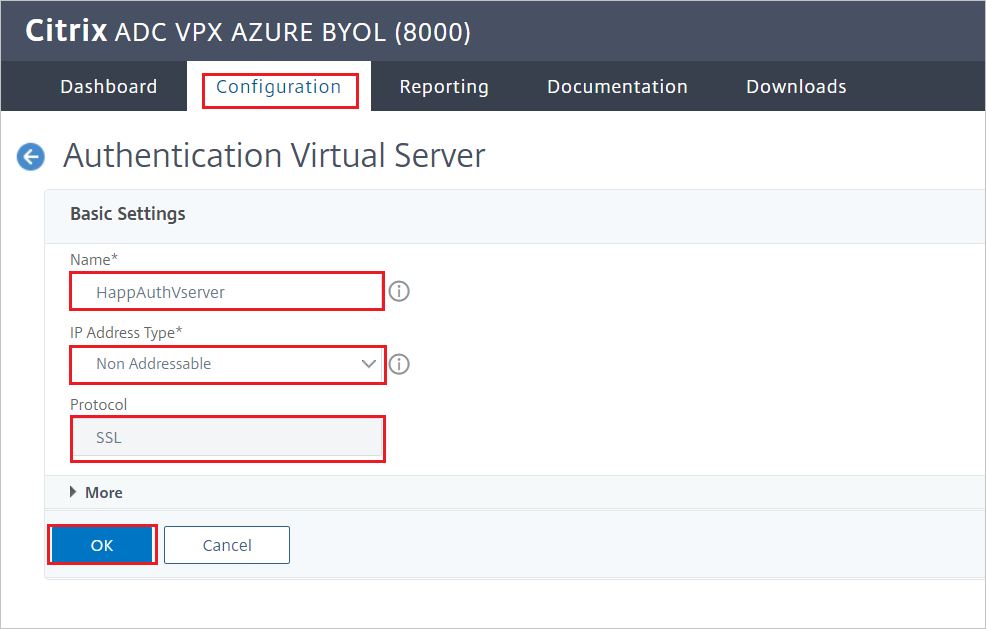Screen dimensions: 986x629
Task: Click the Citrix logo in the header
Action: (x=66, y=30)
